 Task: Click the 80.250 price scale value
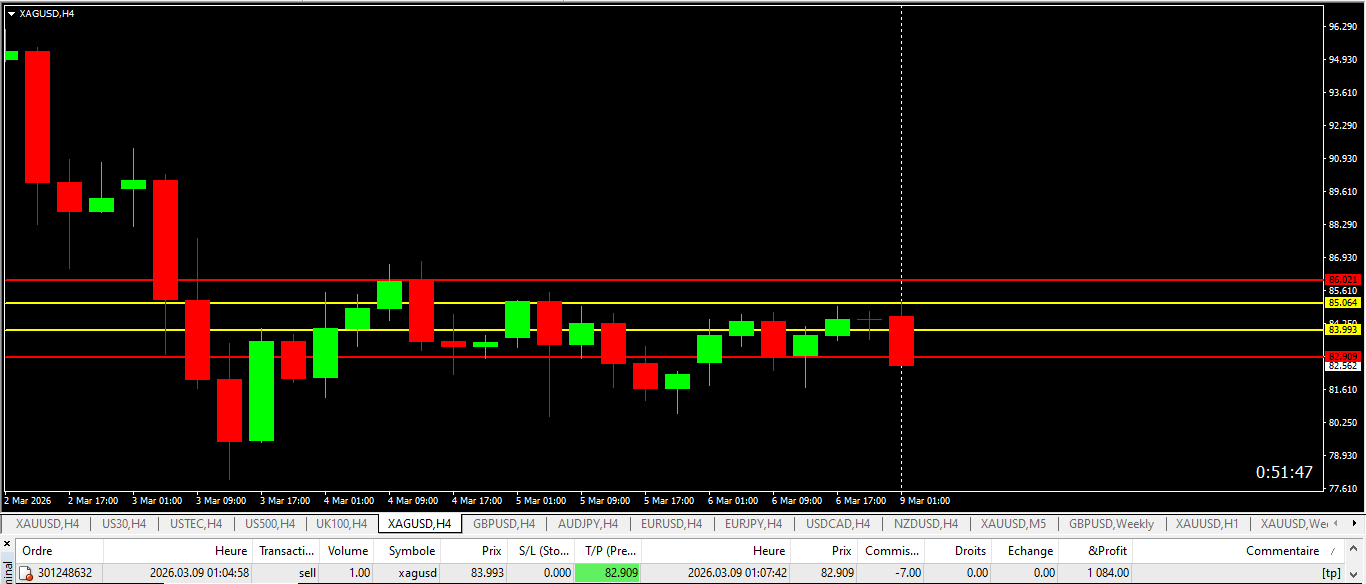[1342, 423]
